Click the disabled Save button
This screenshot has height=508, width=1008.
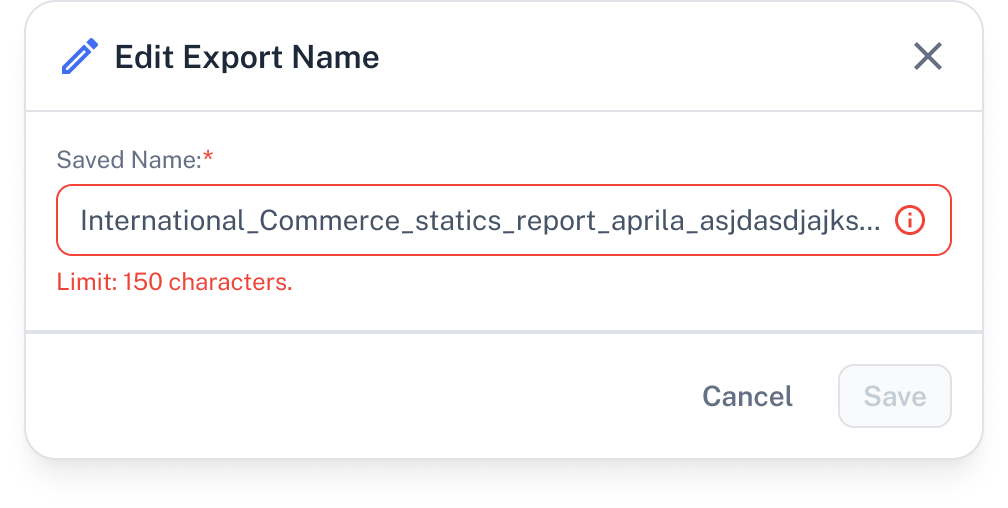point(894,396)
